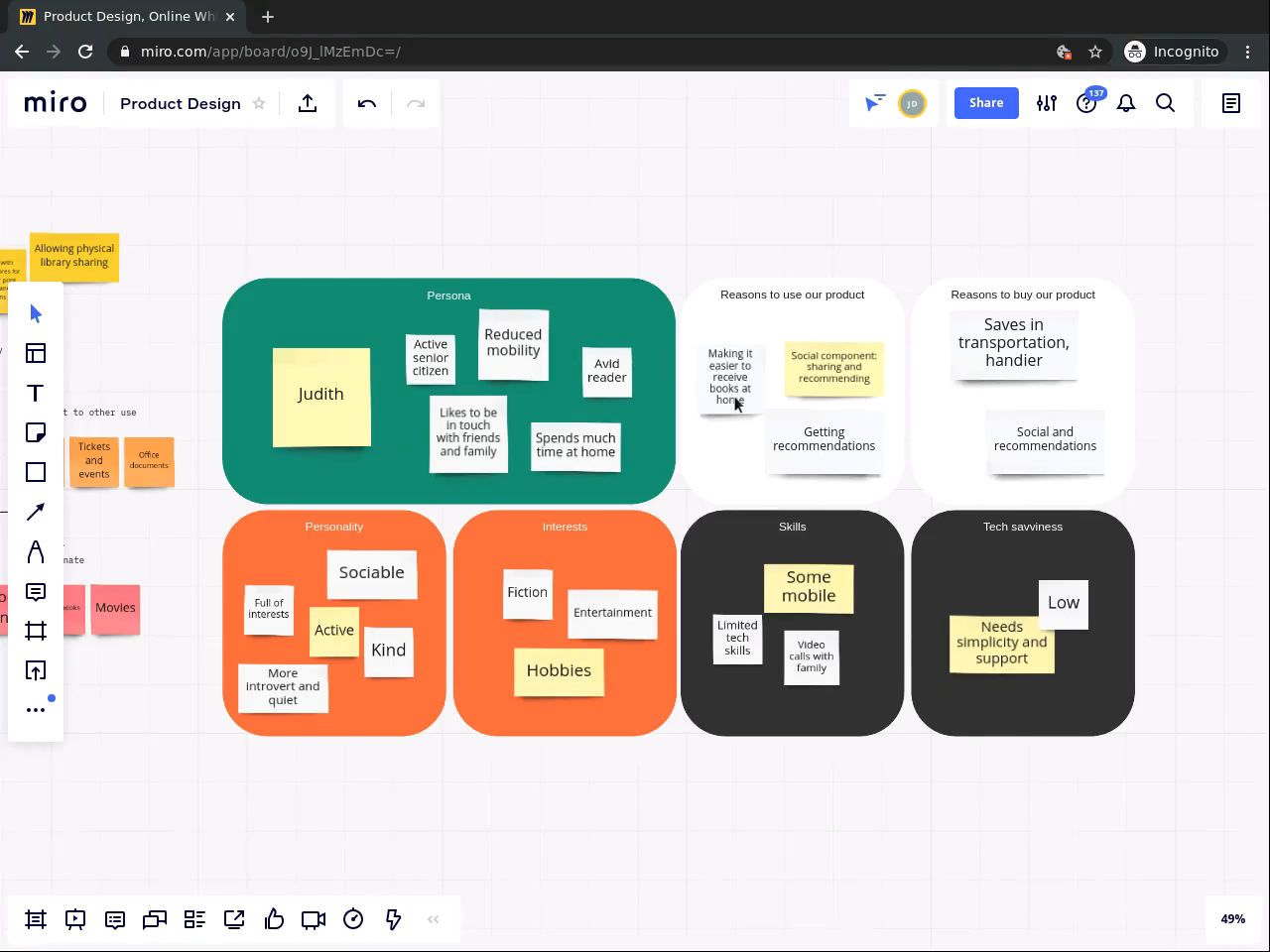This screenshot has width=1270, height=952.
Task: Click the Product Design board title
Action: 181,103
